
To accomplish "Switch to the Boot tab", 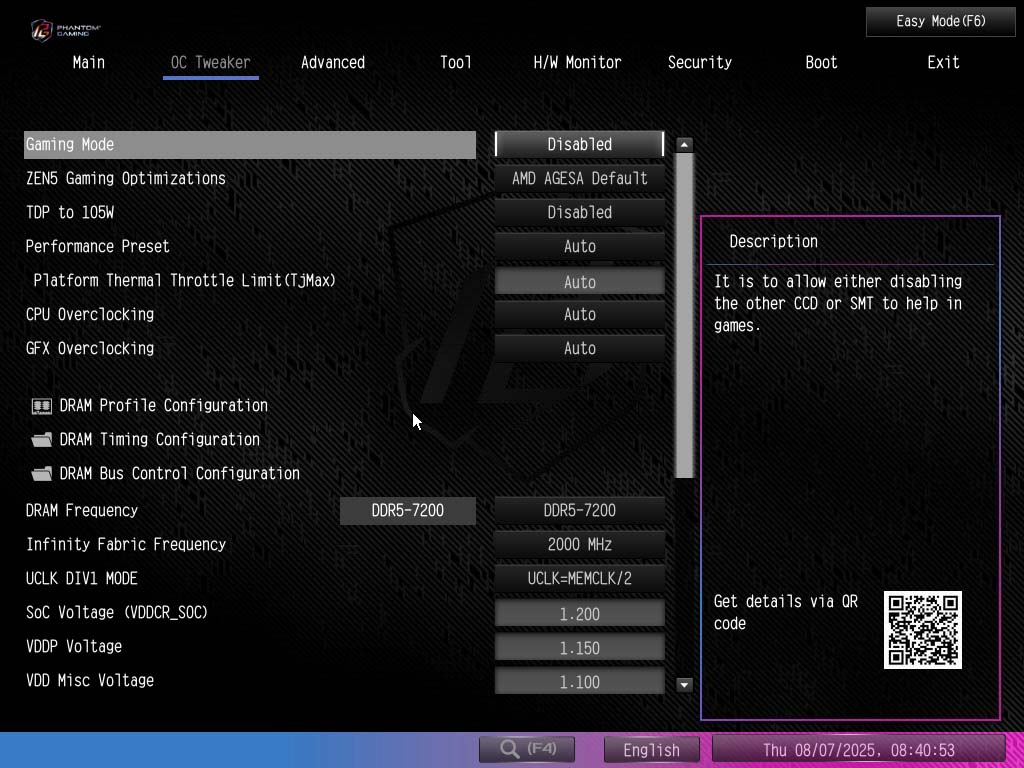I will click(x=820, y=62).
